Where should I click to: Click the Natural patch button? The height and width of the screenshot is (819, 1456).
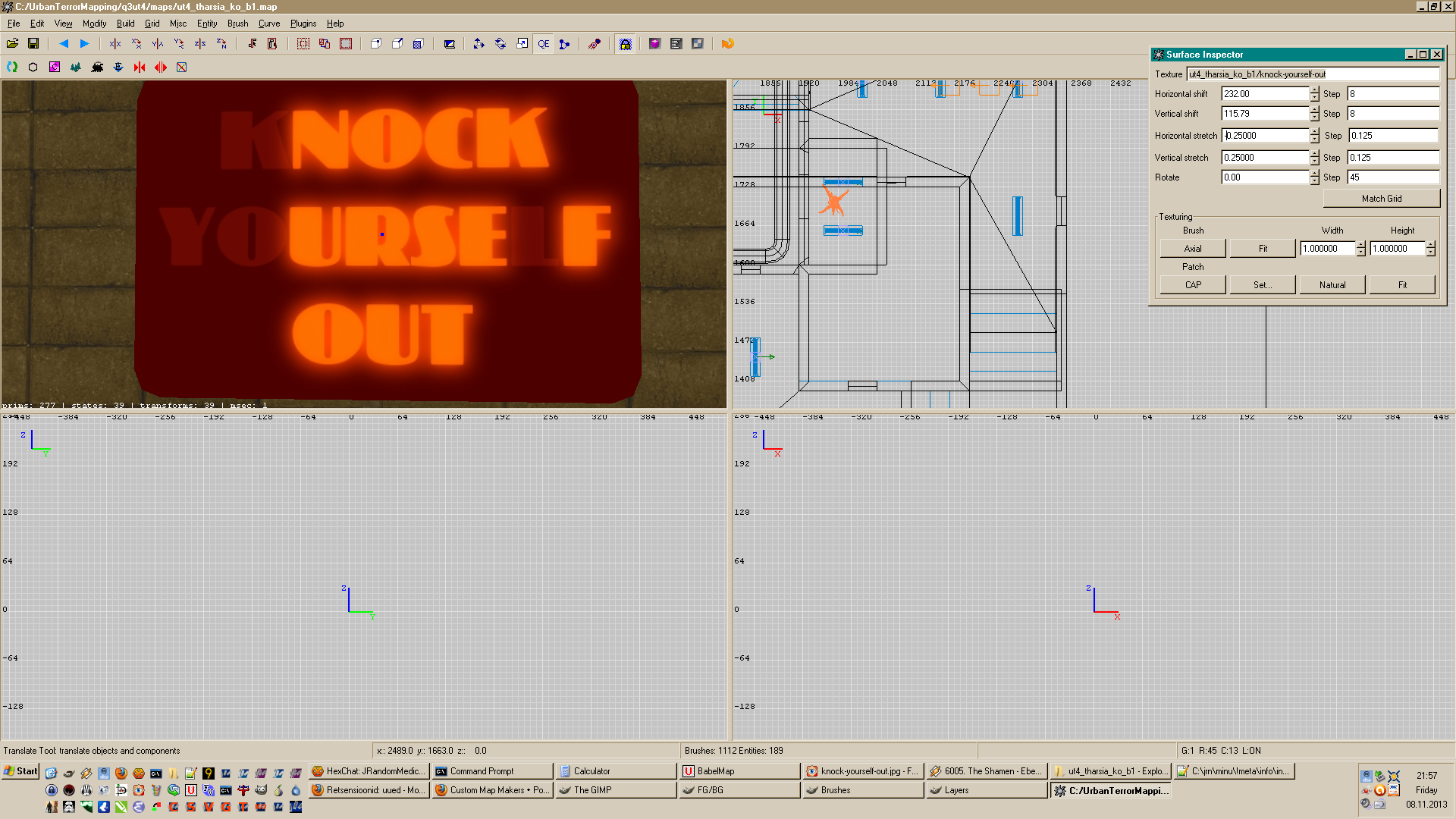1332,285
